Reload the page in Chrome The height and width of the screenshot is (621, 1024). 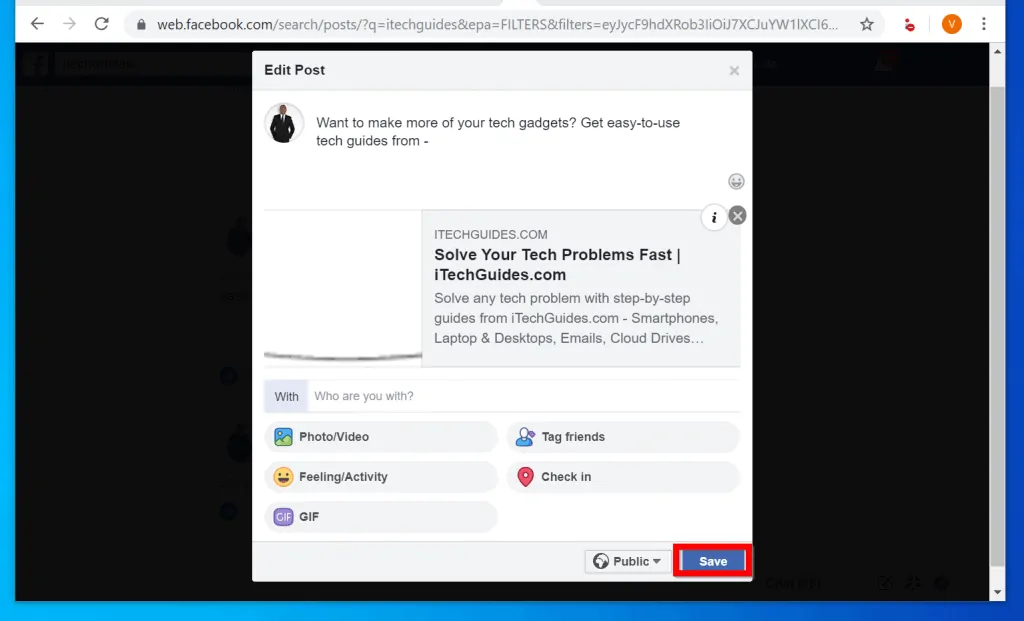101,24
